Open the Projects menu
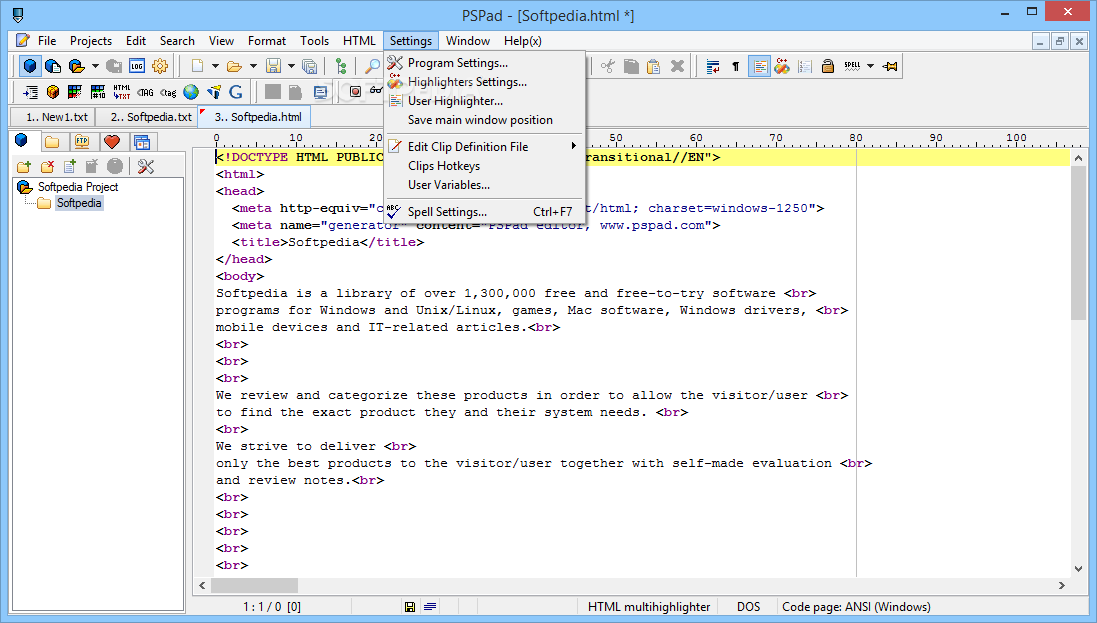The height and width of the screenshot is (623, 1097). [91, 41]
